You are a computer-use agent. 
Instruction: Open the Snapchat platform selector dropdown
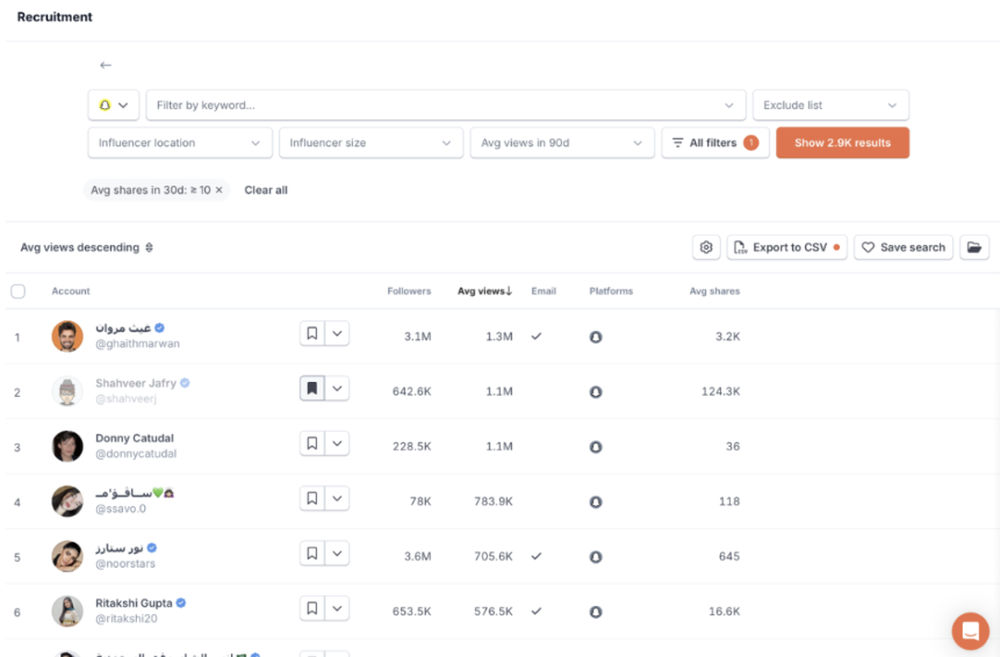[114, 105]
